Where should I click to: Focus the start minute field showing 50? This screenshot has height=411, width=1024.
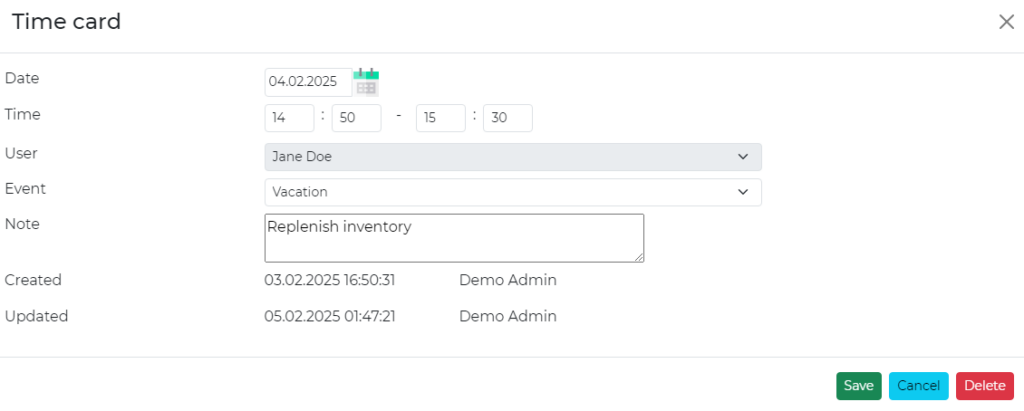pos(356,118)
